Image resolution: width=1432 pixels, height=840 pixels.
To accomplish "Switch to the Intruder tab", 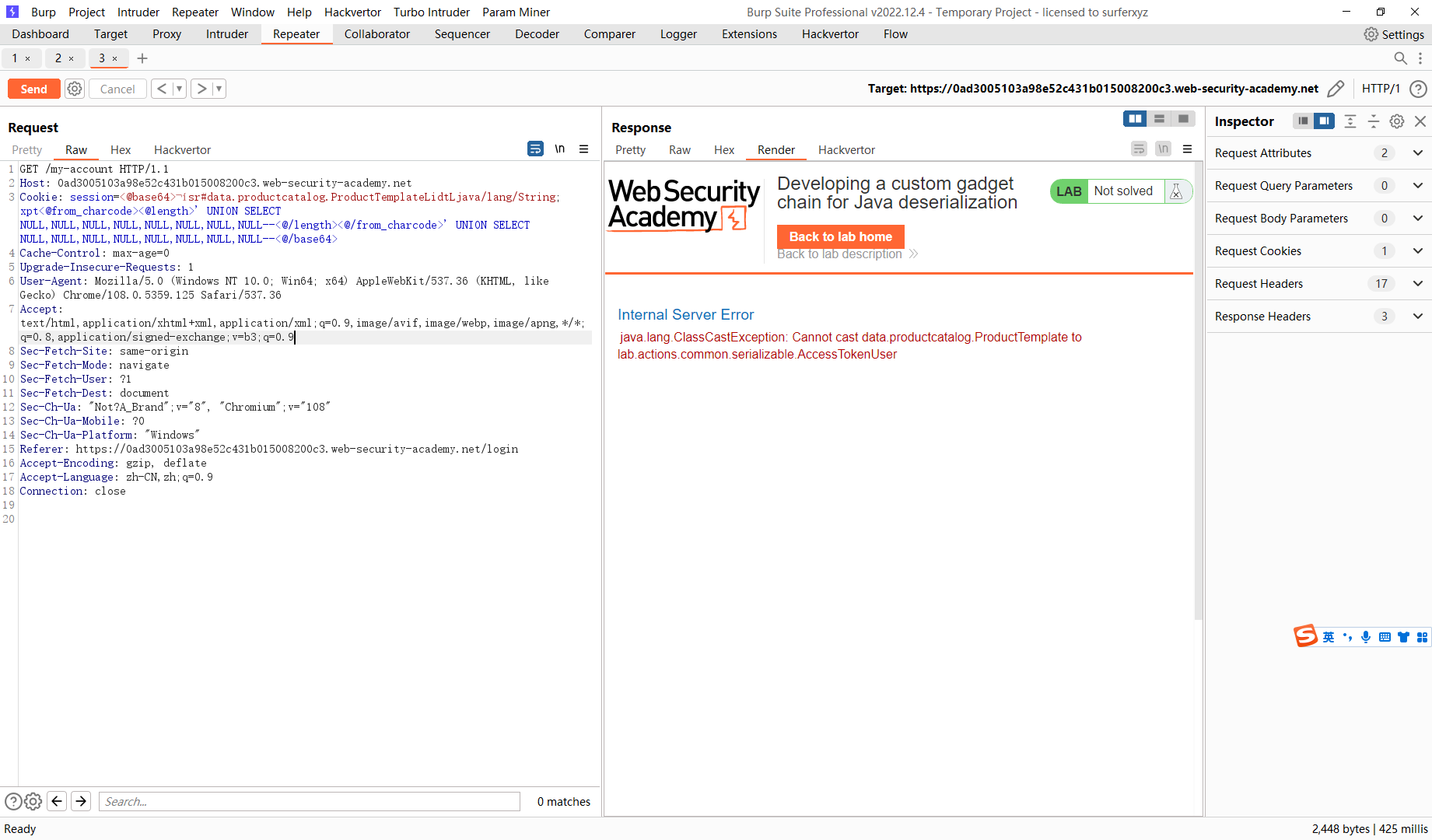I will pyautogui.click(x=227, y=34).
